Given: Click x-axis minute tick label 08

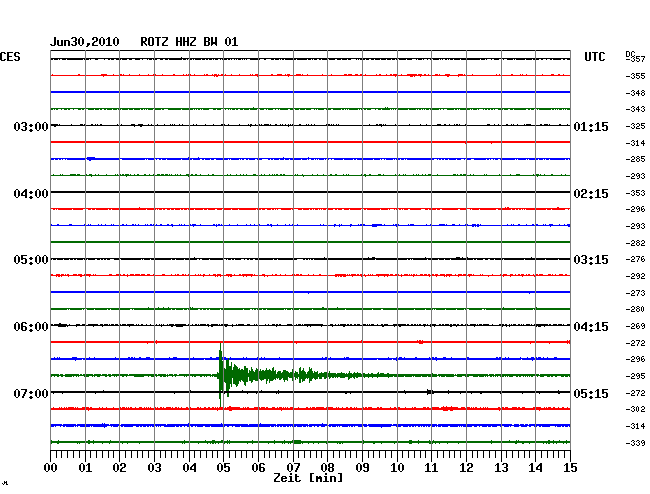Looking at the screenshot, I should coord(327,468).
